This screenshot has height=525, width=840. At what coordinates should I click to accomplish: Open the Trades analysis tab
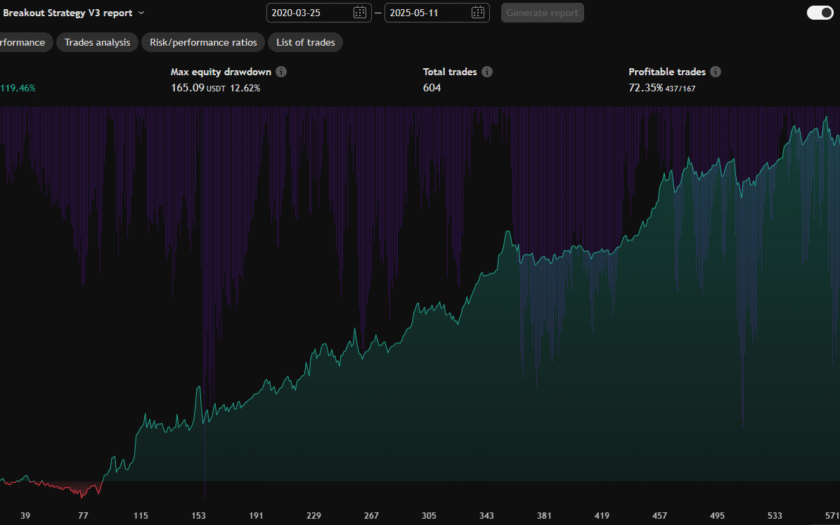coord(98,42)
